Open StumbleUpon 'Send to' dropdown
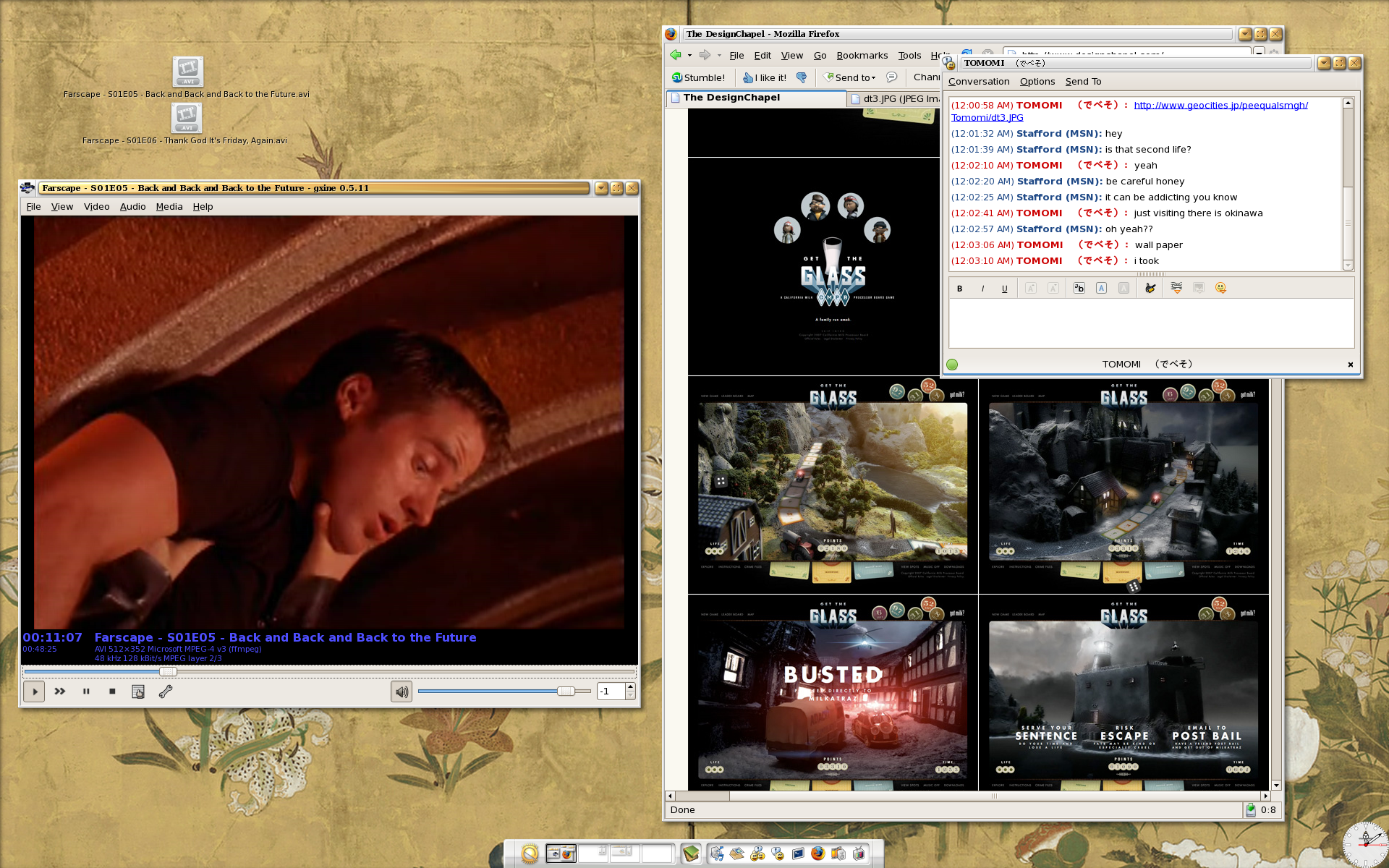The image size is (1389, 868). [850, 77]
